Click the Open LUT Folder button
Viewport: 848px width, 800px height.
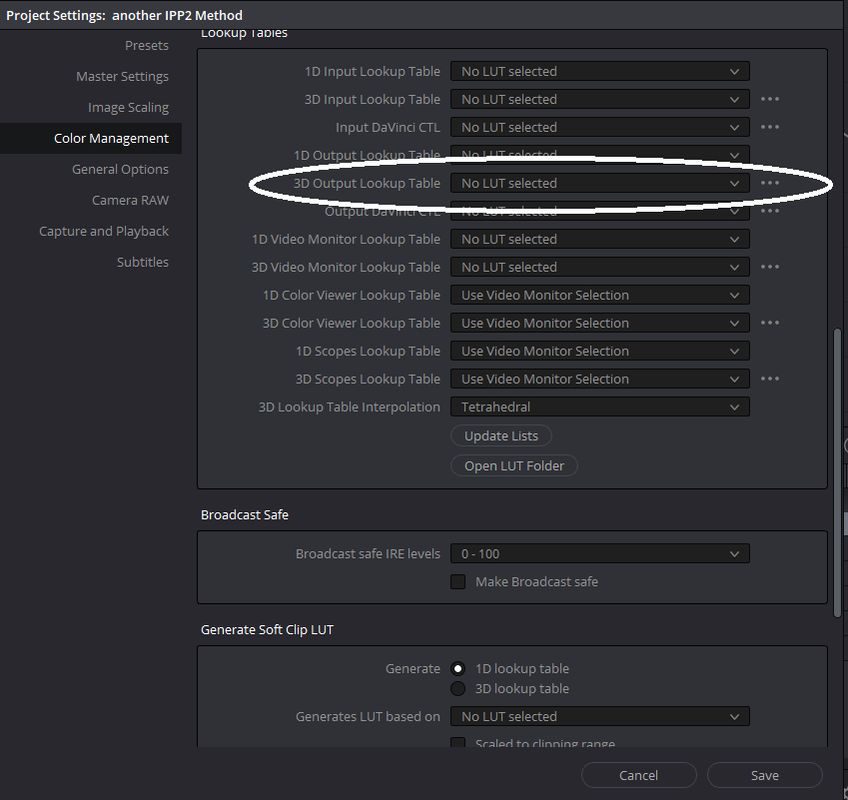click(x=514, y=466)
